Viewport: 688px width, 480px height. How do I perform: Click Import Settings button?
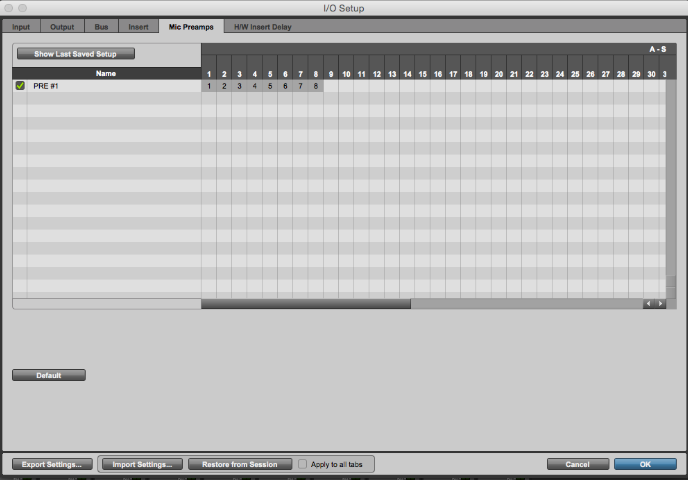click(x=142, y=464)
